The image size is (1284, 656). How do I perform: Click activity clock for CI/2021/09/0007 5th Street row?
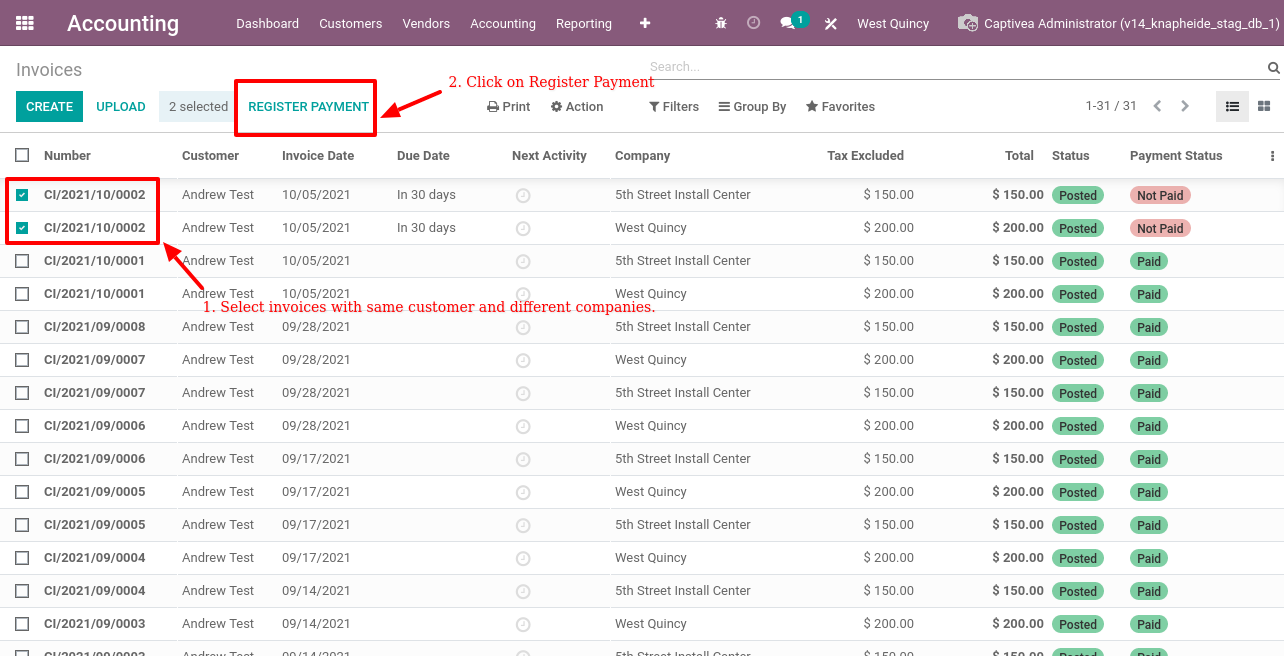click(x=523, y=394)
